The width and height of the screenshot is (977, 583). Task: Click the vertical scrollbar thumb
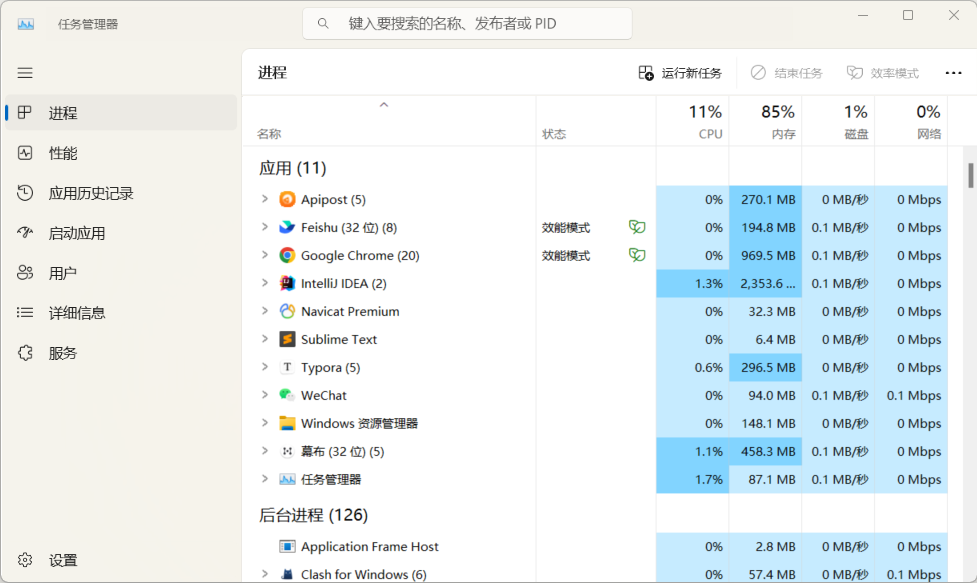click(x=971, y=175)
